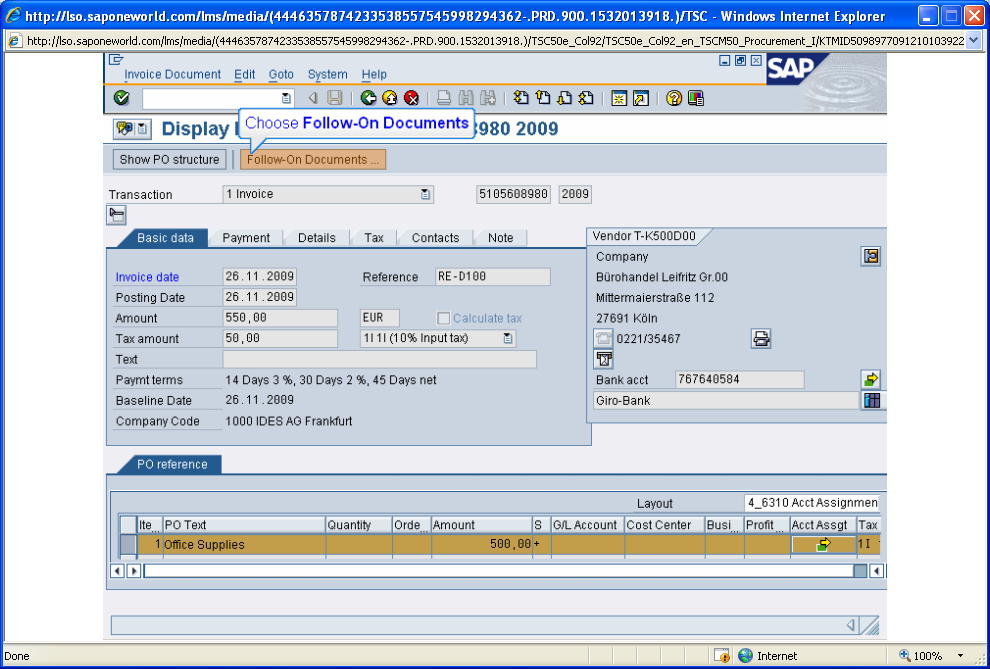Expand the browser address bar dropdown
Screen dimensions: 990x669
point(973,41)
